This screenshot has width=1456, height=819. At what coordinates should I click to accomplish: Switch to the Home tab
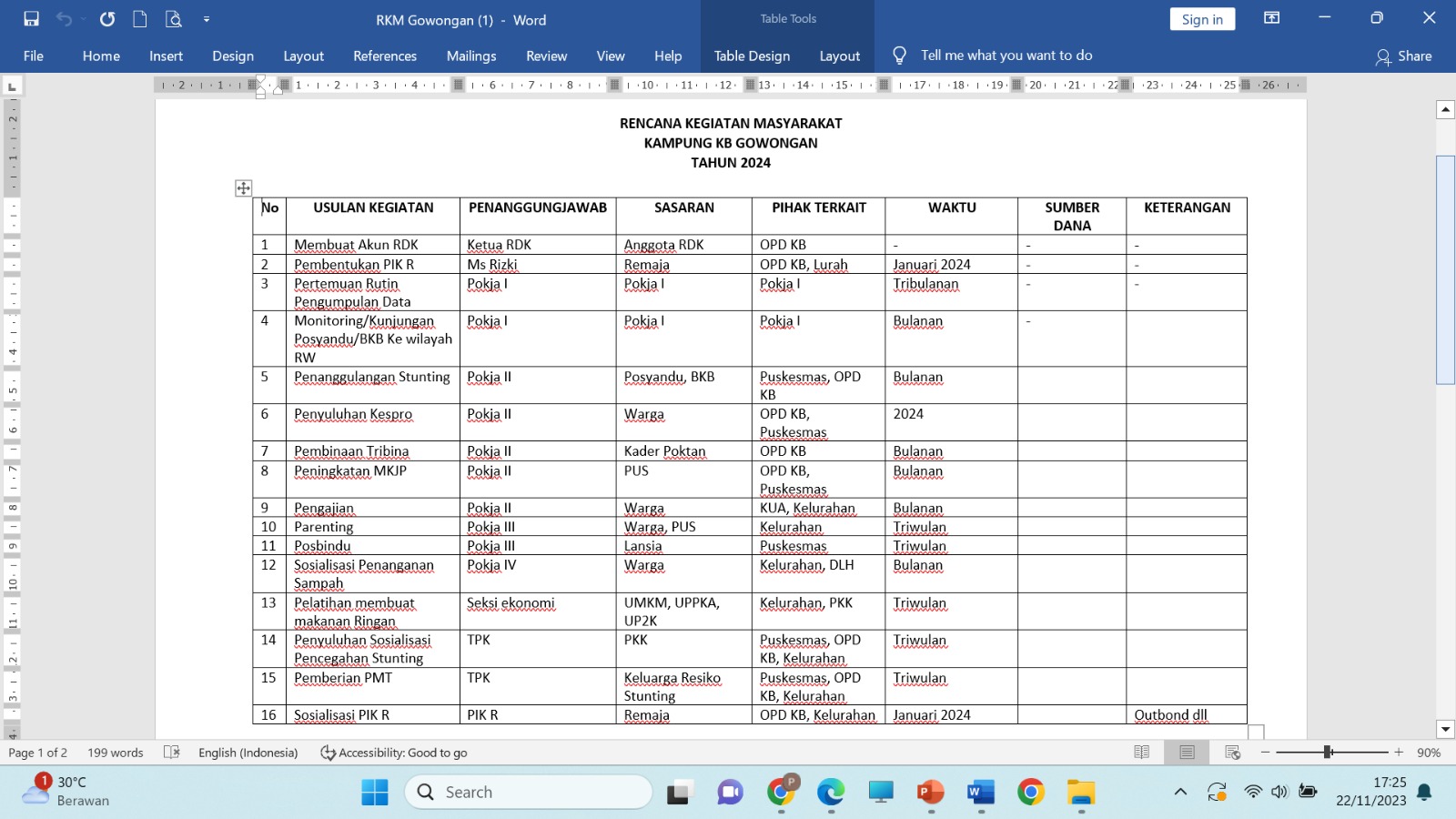coord(101,56)
